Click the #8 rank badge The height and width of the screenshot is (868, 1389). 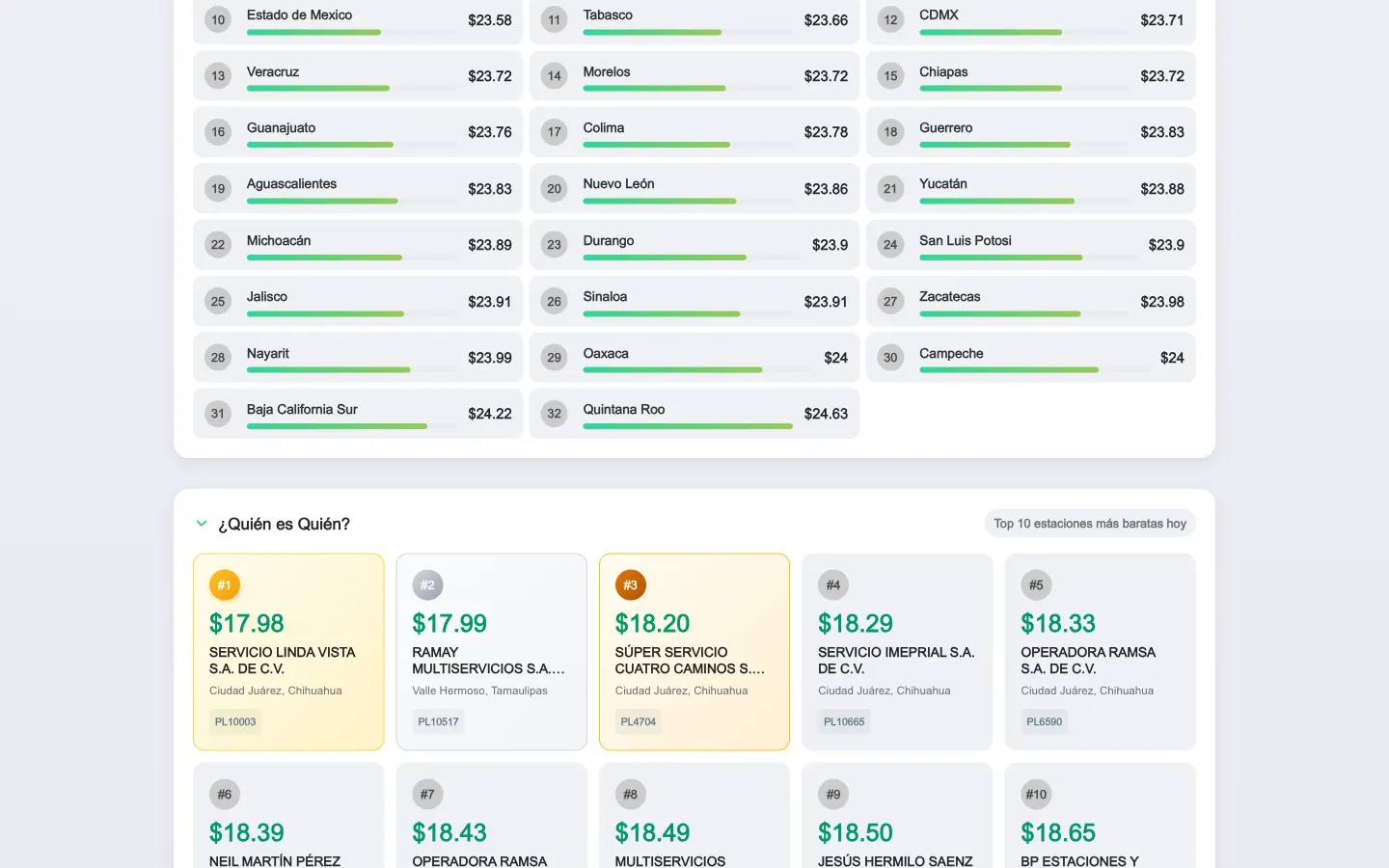pos(631,795)
